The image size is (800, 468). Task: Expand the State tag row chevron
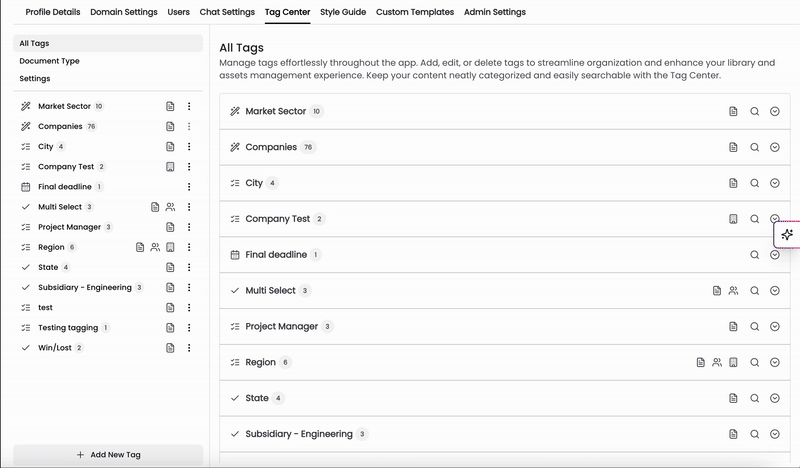[x=774, y=398]
